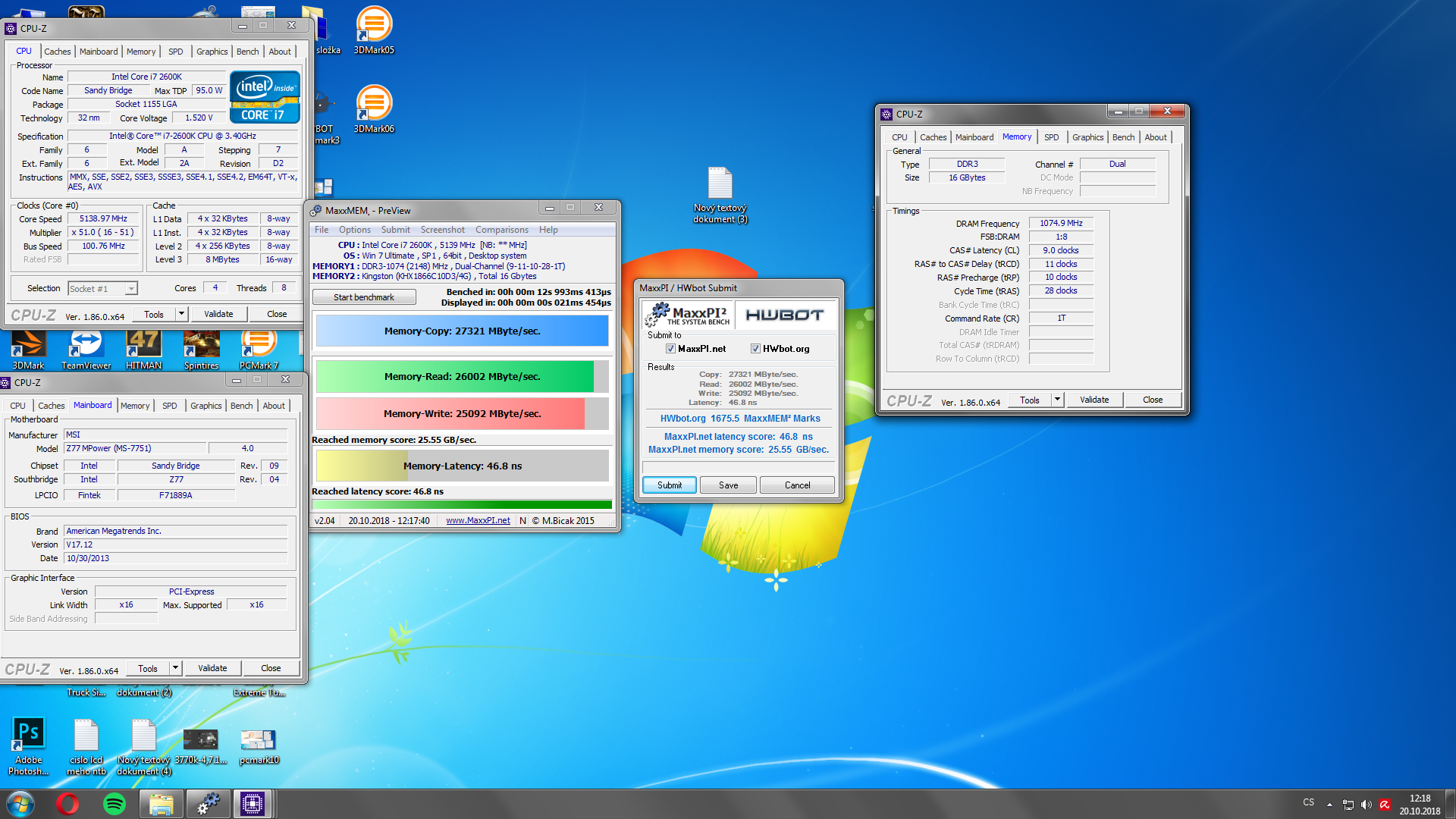Open the Screenshot menu in MaxxMEM

click(x=443, y=230)
